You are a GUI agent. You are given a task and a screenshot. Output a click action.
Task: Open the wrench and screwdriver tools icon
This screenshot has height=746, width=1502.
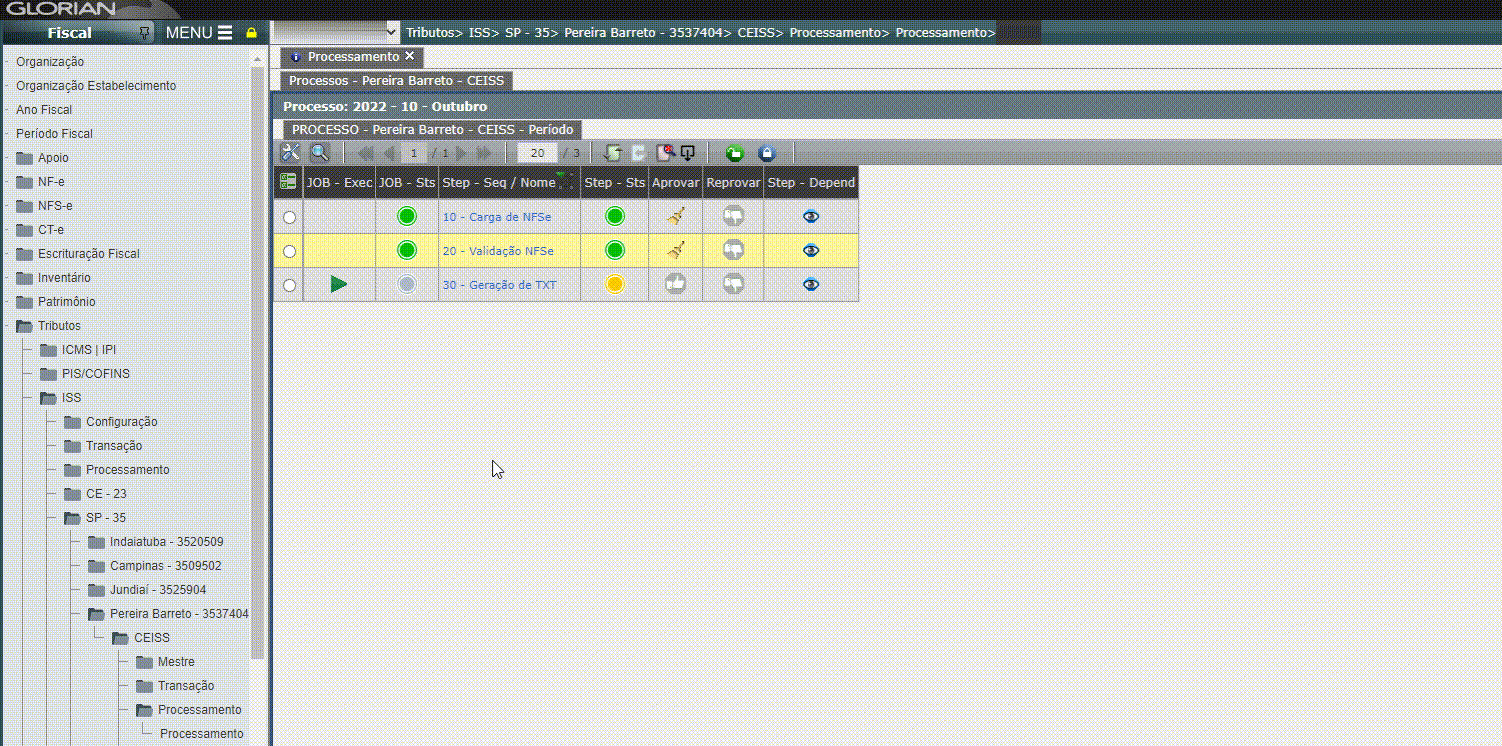291,153
